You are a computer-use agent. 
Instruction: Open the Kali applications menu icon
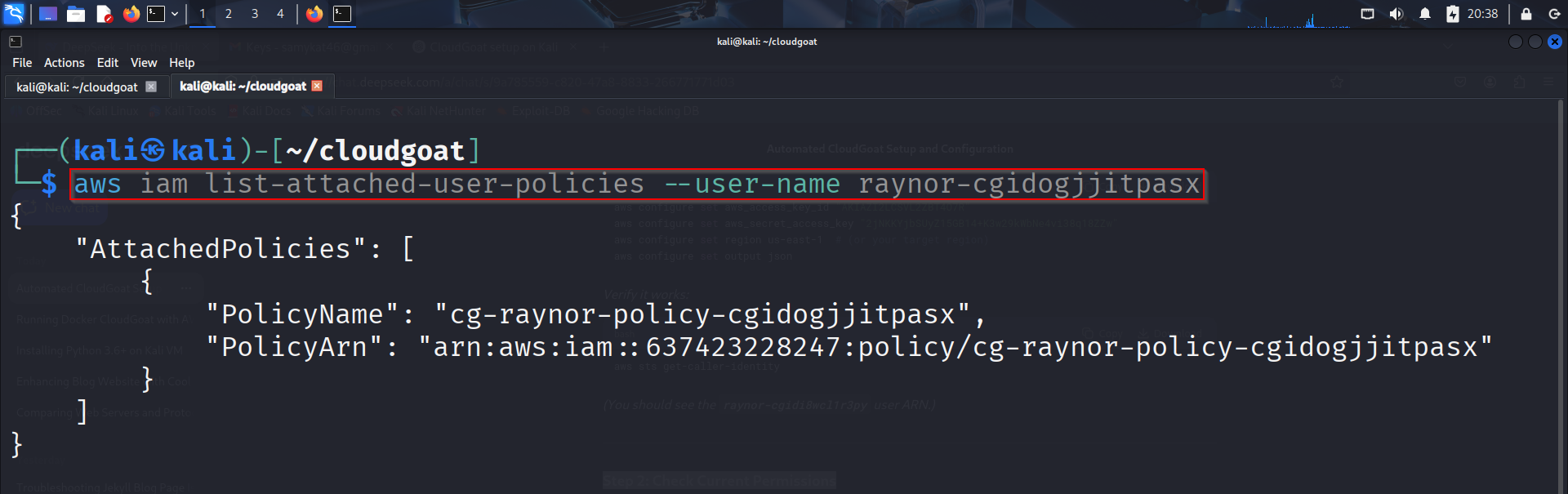[14, 13]
